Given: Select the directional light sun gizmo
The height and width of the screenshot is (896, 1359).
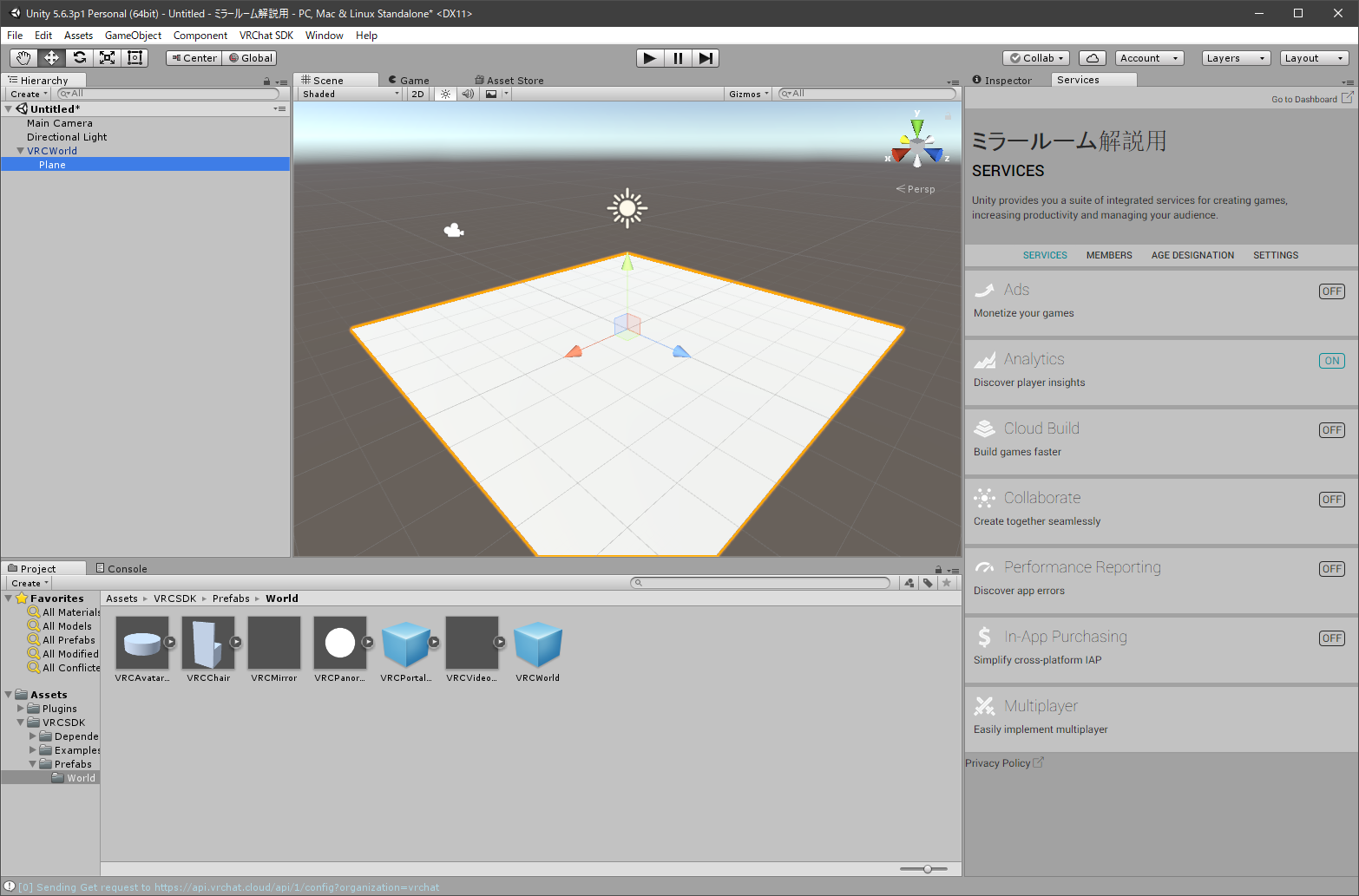Looking at the screenshot, I should click(627, 209).
